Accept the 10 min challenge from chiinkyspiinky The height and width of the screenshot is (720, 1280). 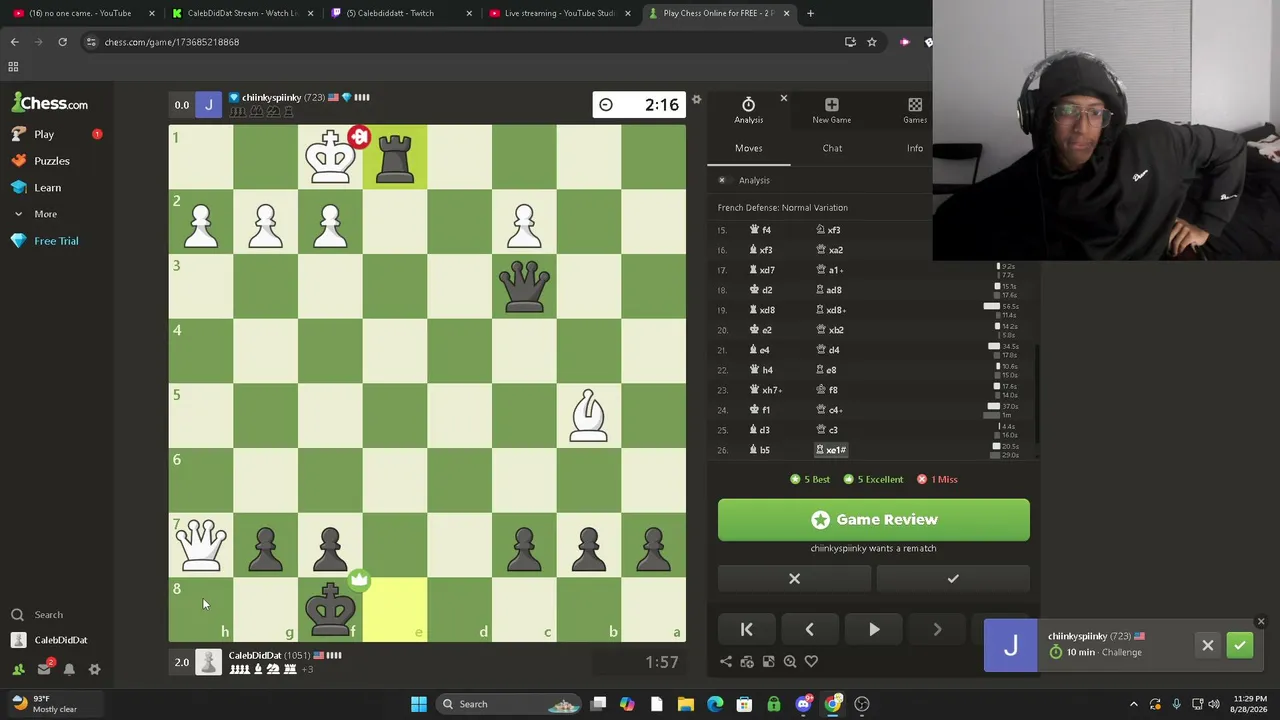pyautogui.click(x=1240, y=645)
